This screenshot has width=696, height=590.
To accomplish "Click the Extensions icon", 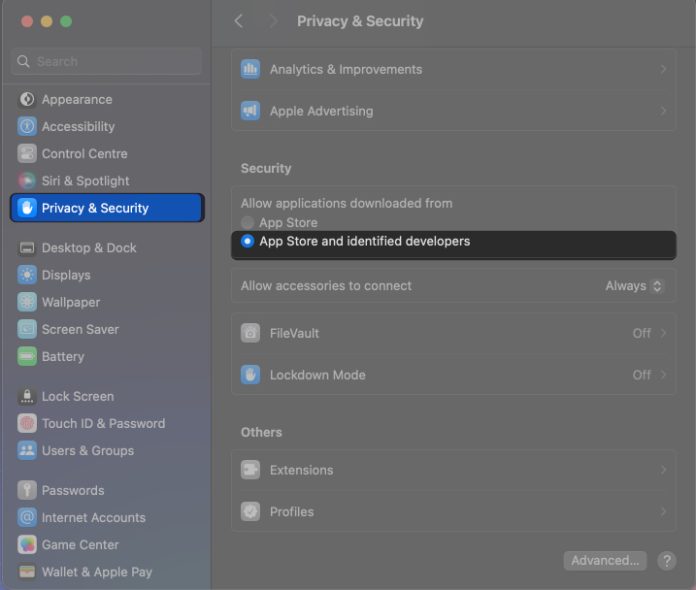I will [x=250, y=470].
